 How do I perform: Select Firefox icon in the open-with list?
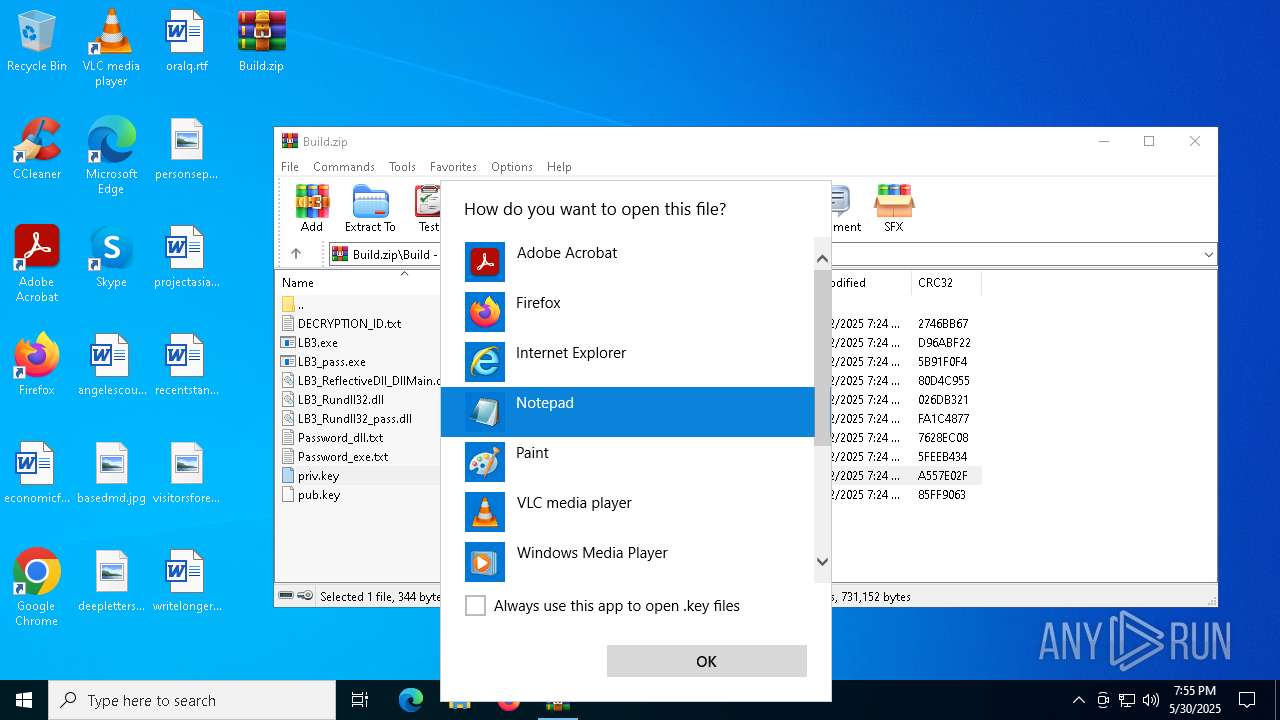tap(485, 312)
